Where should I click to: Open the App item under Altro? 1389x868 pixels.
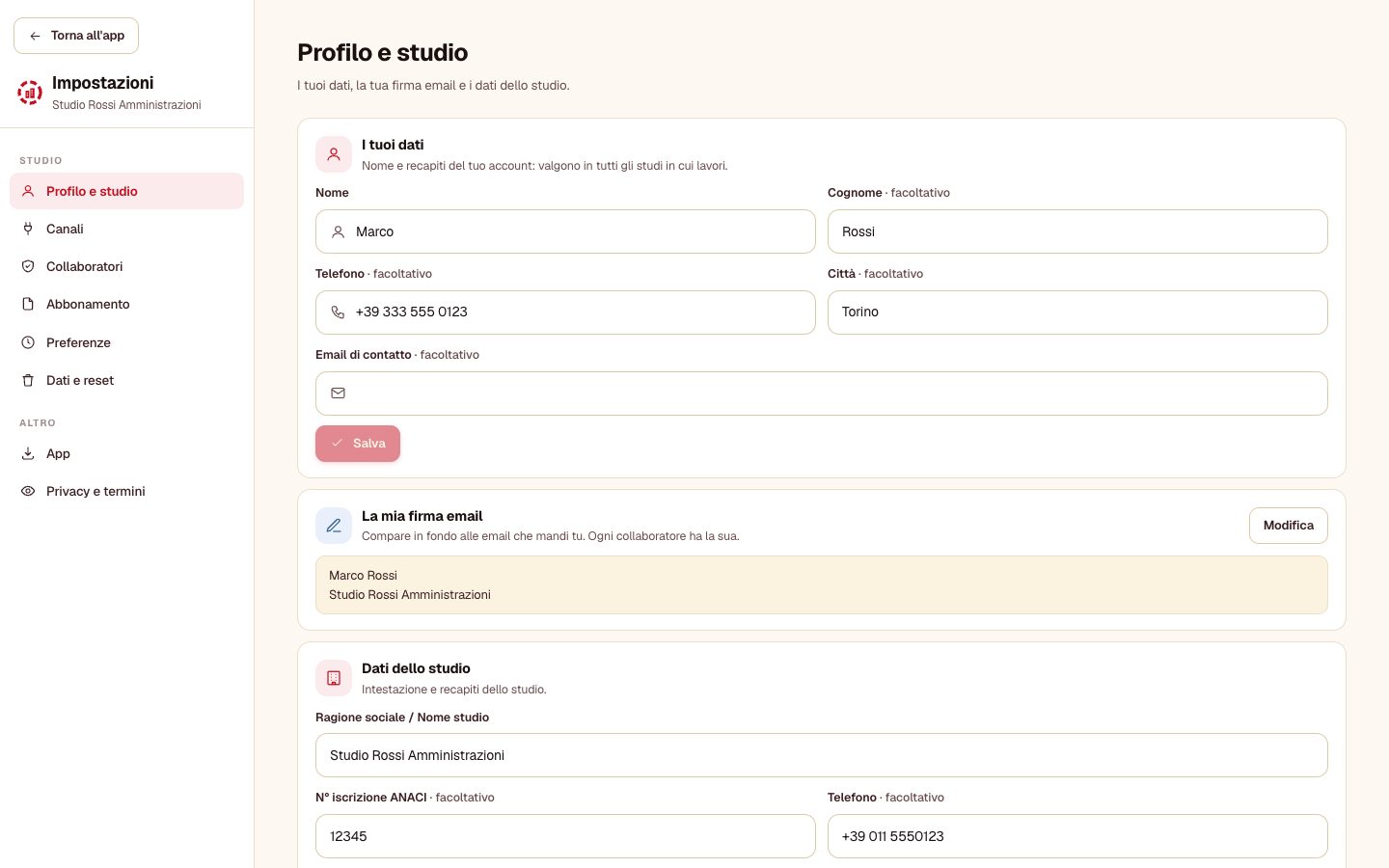tap(126, 453)
